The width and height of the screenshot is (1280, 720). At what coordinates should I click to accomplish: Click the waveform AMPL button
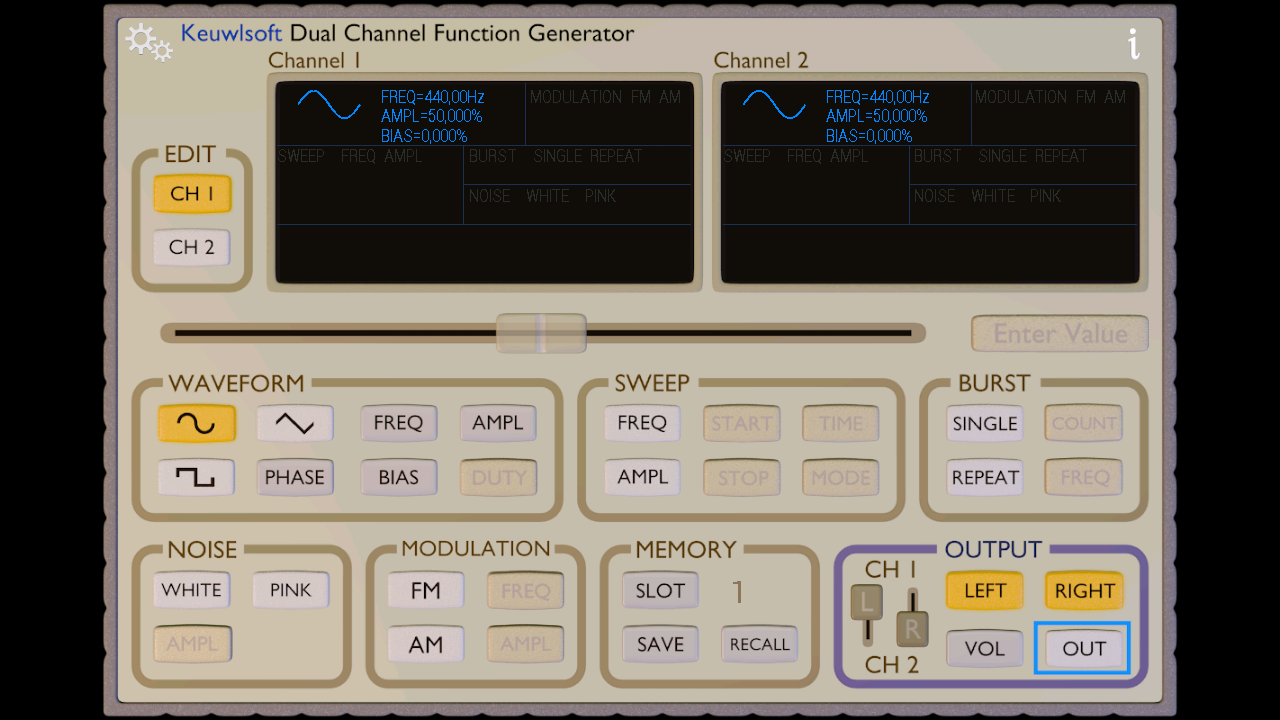(x=498, y=423)
